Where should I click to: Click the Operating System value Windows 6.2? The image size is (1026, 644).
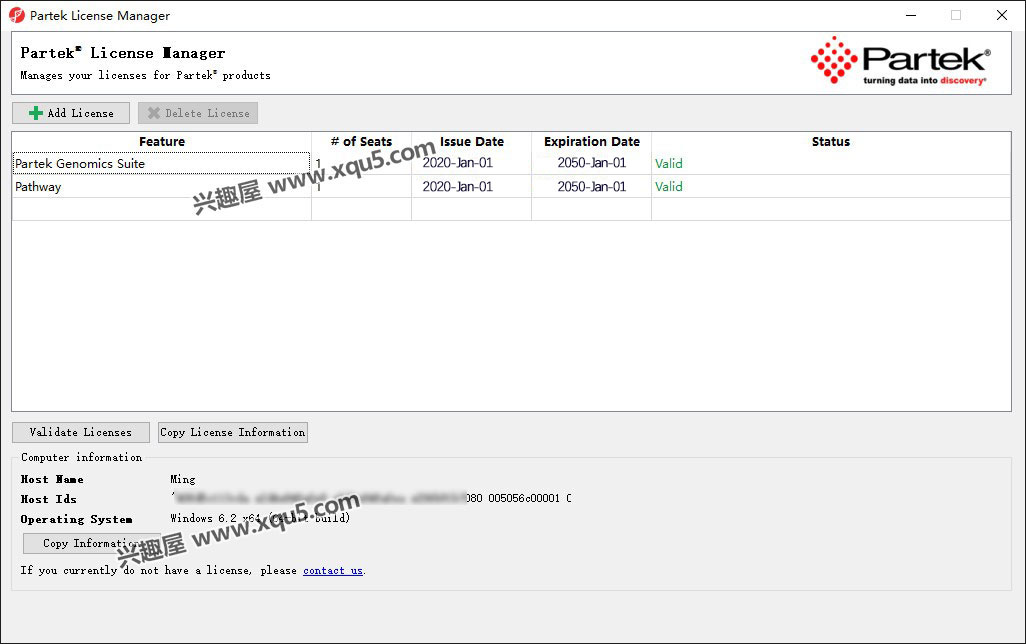click(260, 518)
